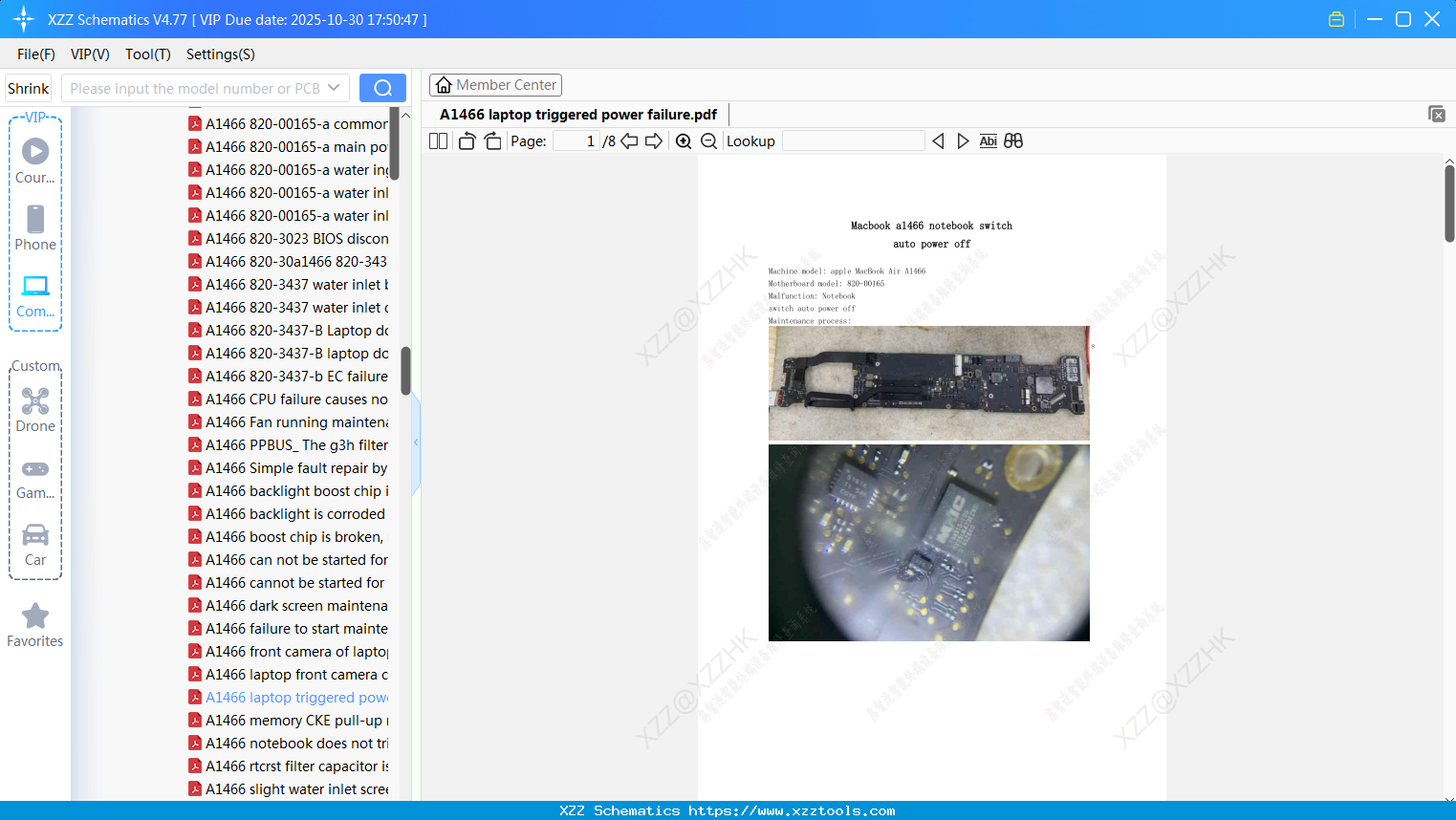
Task: Click the blue search button
Action: 382,88
